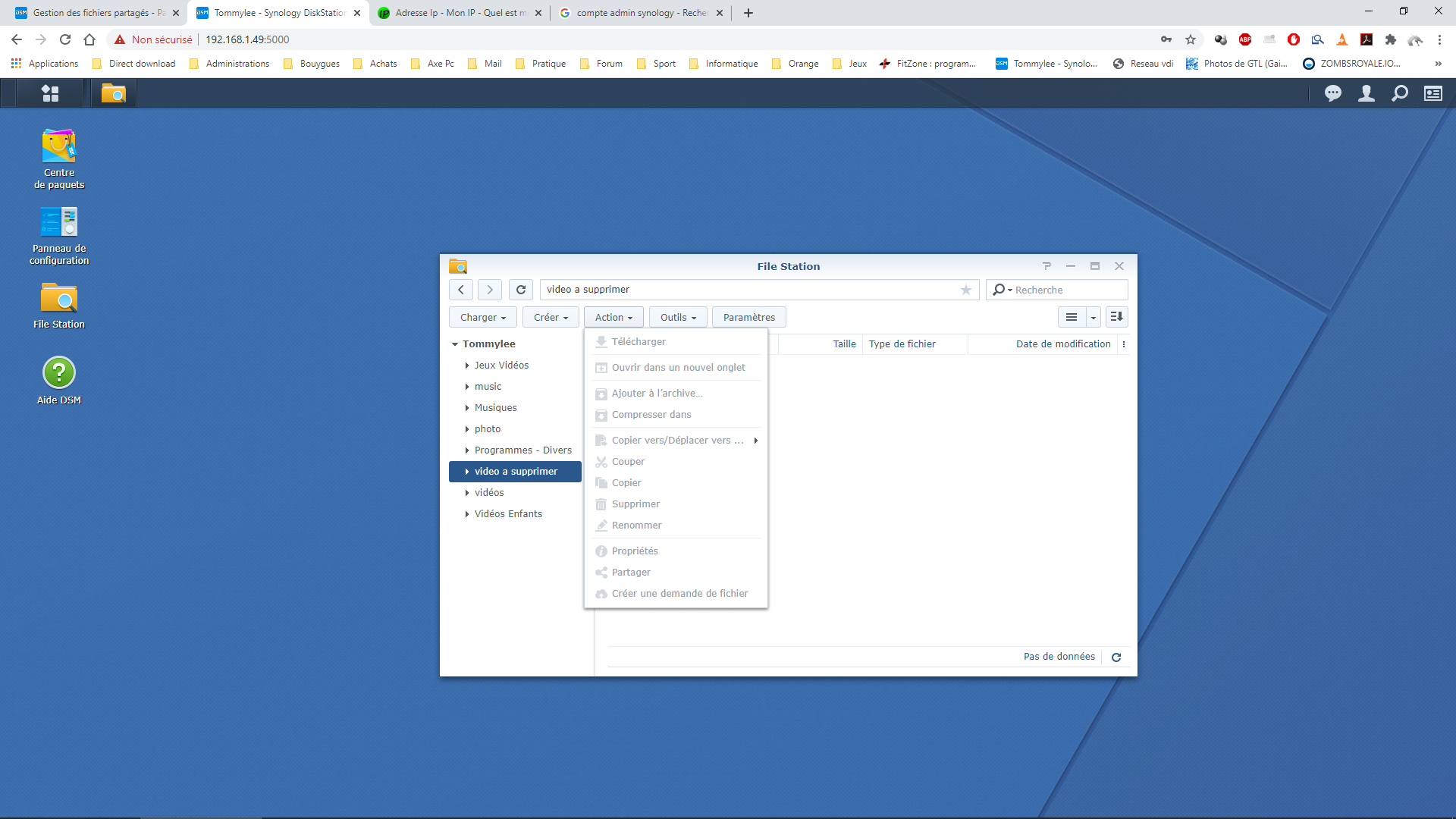Expand the Jeux Vidéos folder arrow
This screenshot has height=819, width=1456.
[x=467, y=366]
